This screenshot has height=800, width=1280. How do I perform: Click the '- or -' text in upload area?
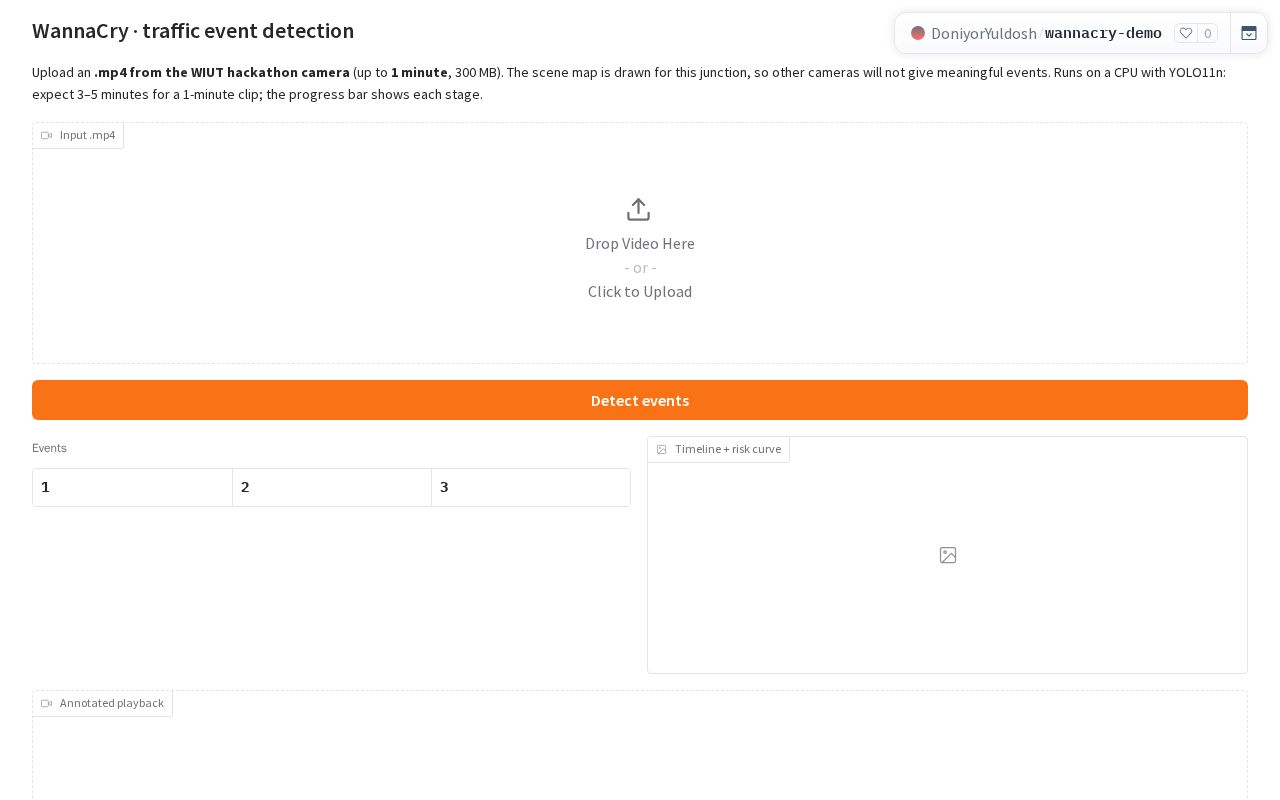(x=640, y=267)
